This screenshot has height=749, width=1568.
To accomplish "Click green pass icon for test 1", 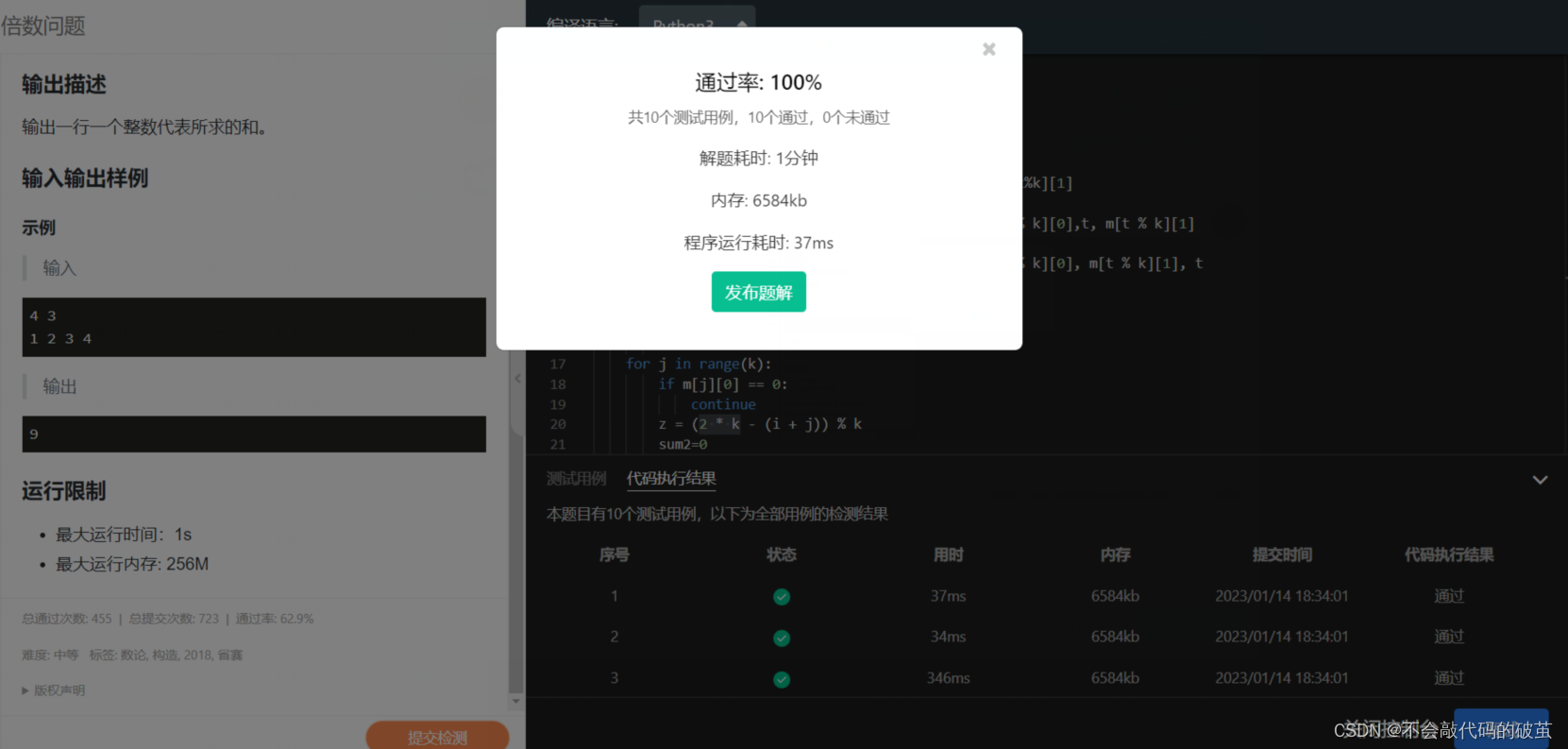I will pos(782,597).
